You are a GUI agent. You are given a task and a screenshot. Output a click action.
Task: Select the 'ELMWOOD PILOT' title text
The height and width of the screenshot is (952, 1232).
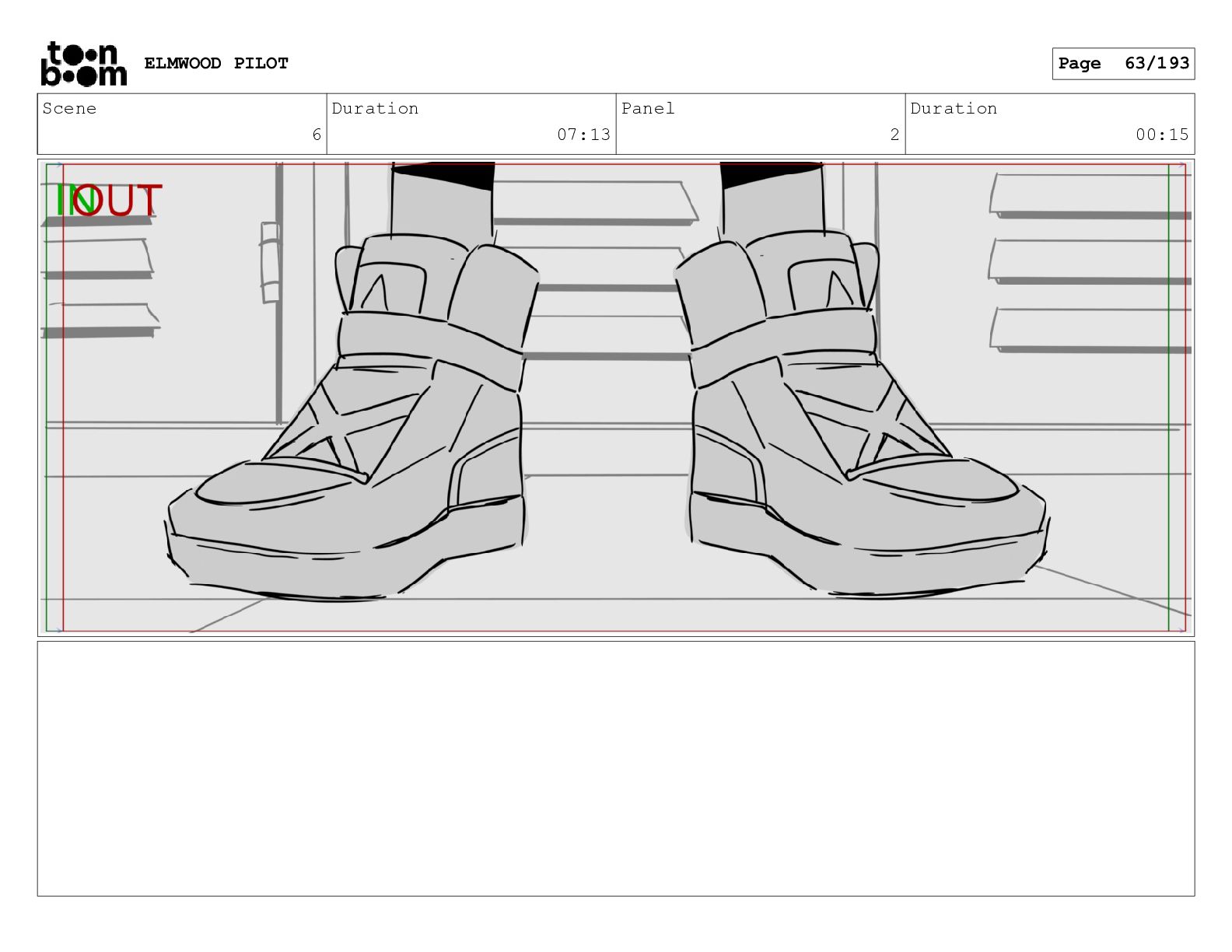(x=216, y=63)
